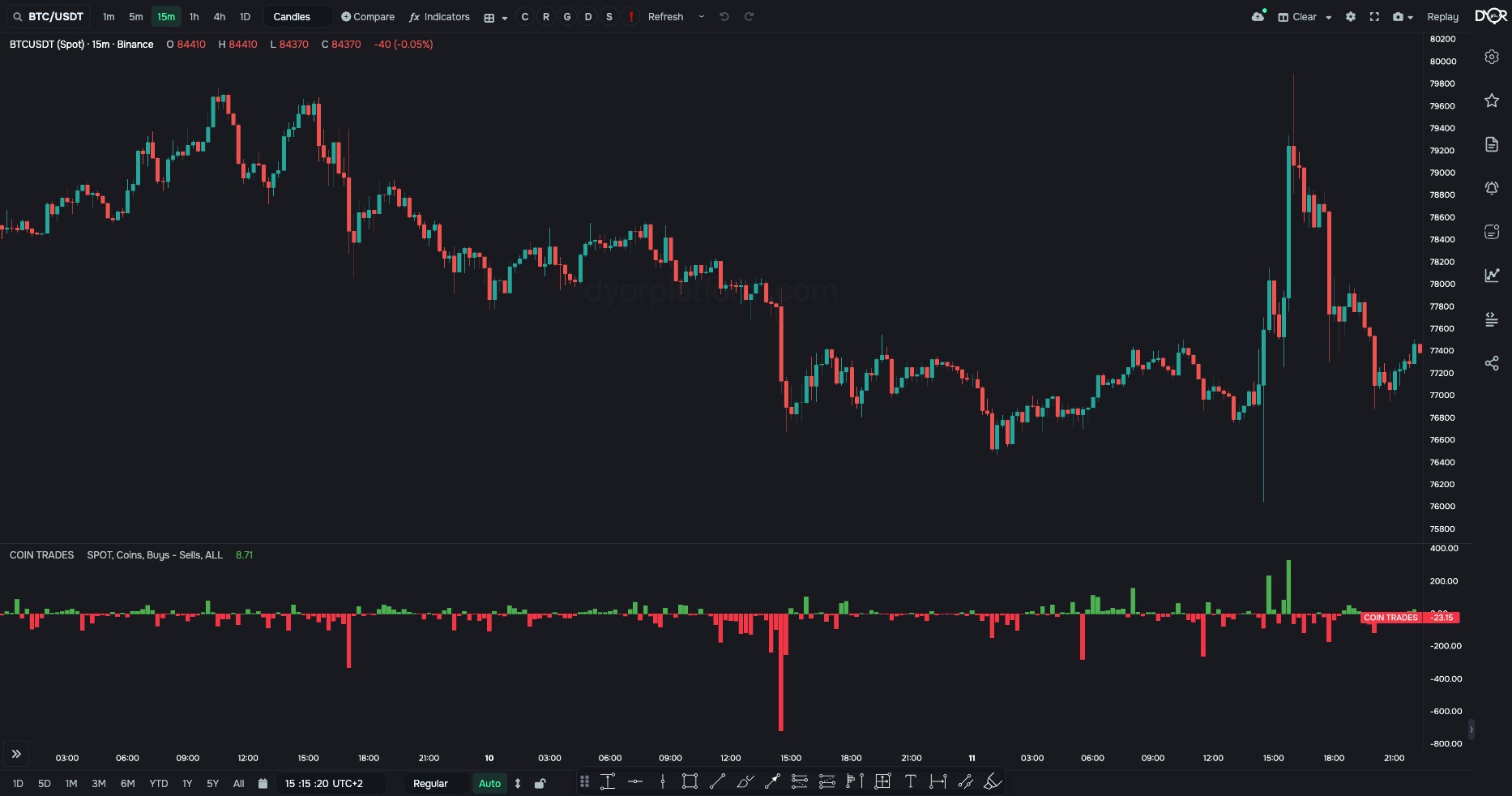Viewport: 1512px width, 796px height.
Task: Click the red exclamation alert icon
Action: tap(630, 16)
